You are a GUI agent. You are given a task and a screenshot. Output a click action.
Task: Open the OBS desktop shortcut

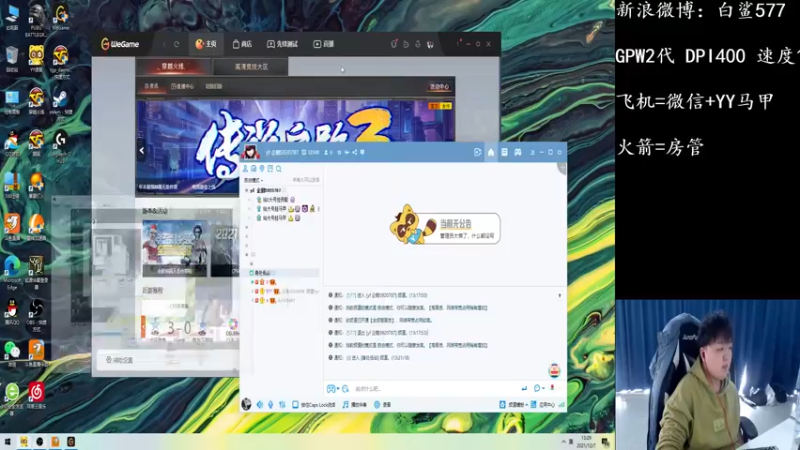(36, 314)
